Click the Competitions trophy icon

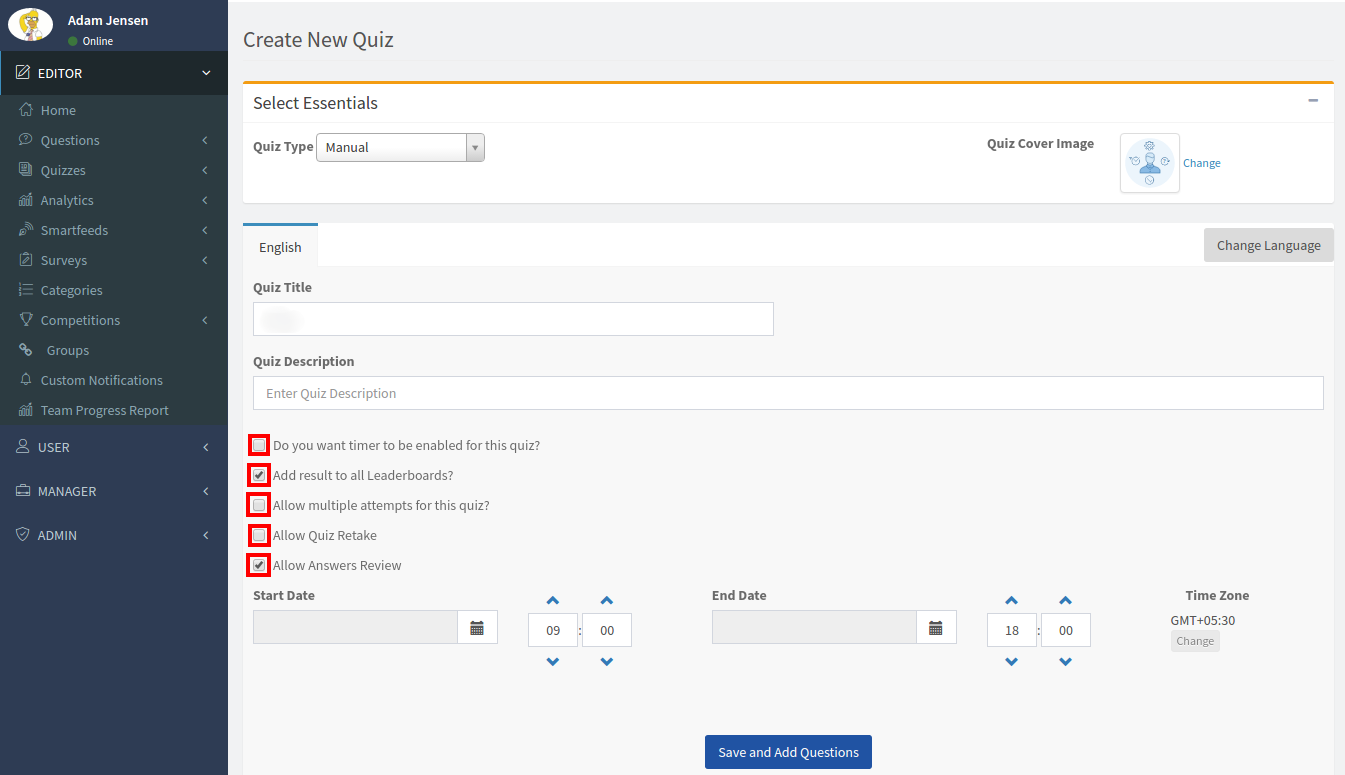tap(26, 320)
